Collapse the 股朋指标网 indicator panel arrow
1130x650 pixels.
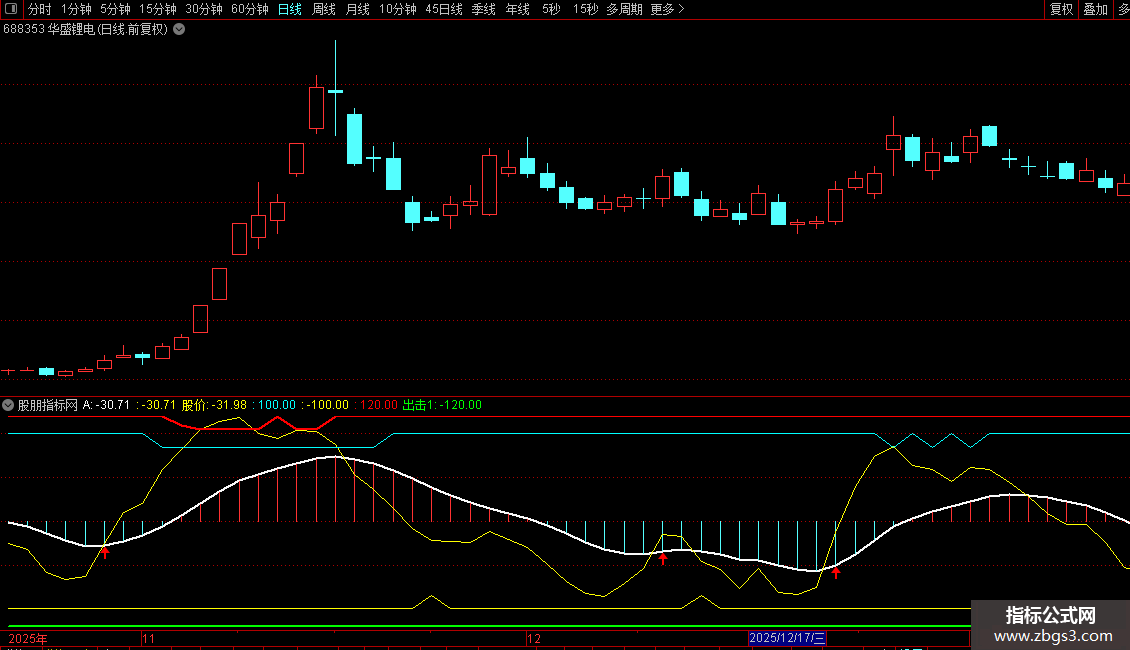[9, 405]
